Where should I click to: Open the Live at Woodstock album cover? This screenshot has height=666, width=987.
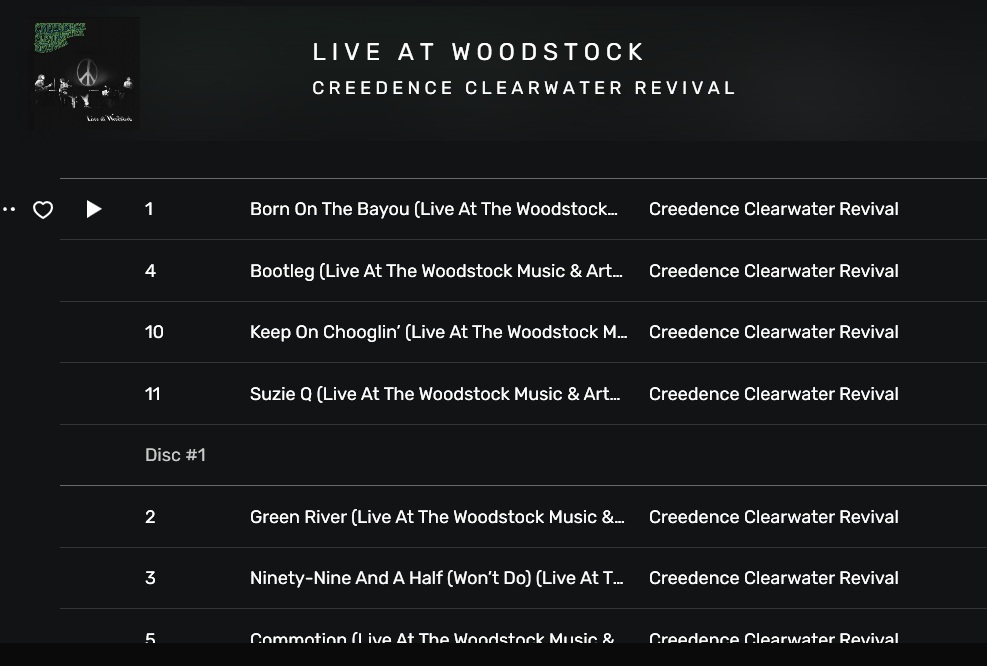coord(84,74)
